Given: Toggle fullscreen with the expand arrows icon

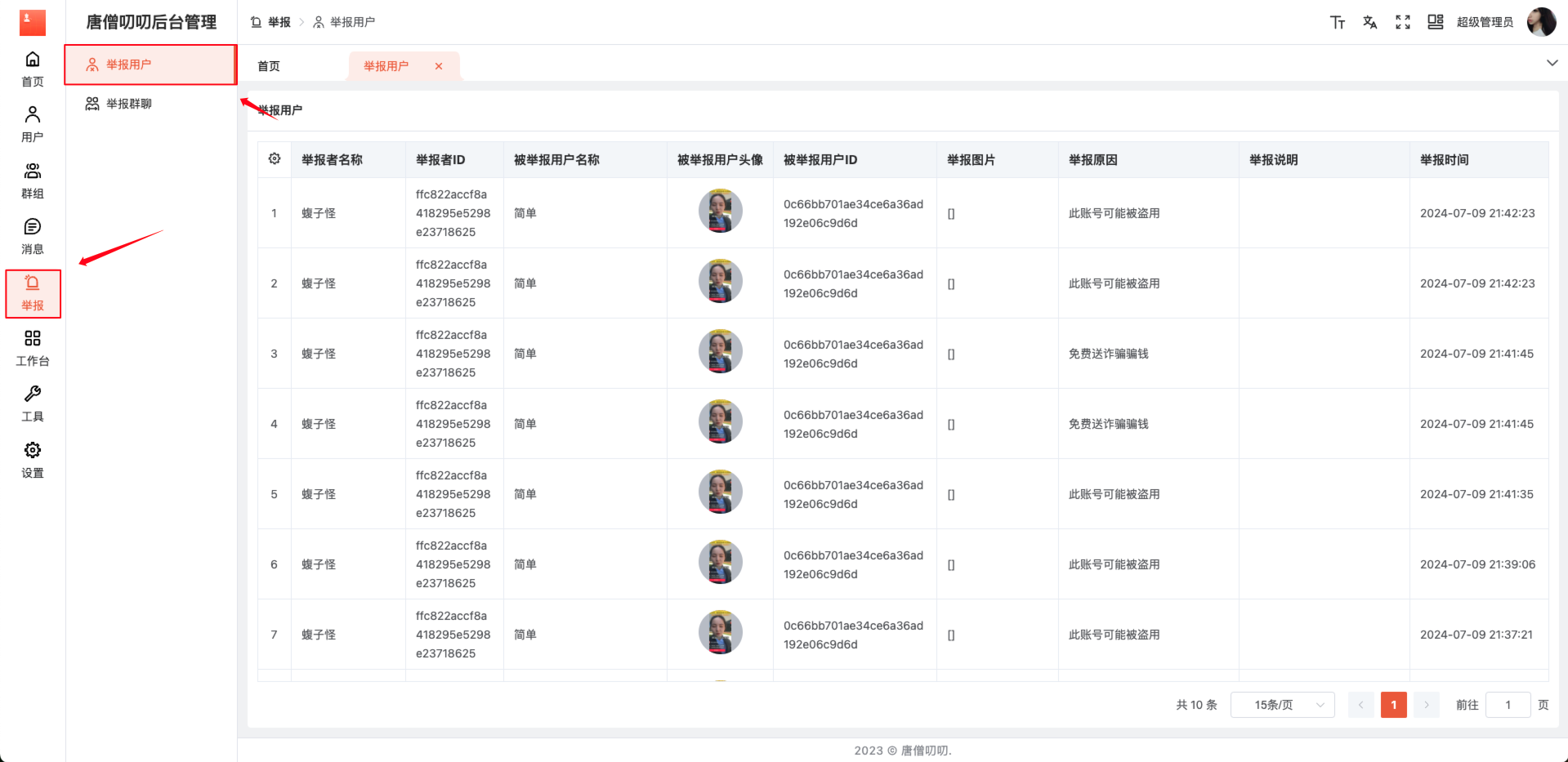Looking at the screenshot, I should coord(1402,22).
